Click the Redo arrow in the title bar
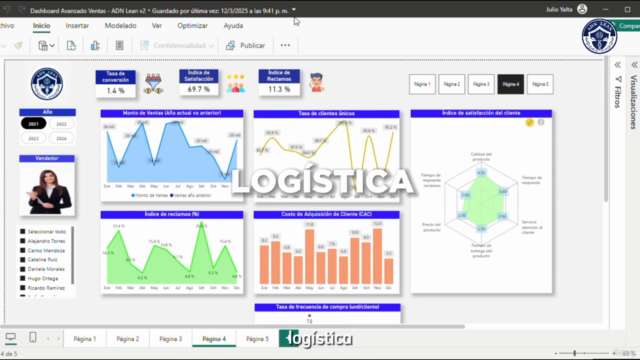Screen dimensions: 640x360 coord(21,10)
